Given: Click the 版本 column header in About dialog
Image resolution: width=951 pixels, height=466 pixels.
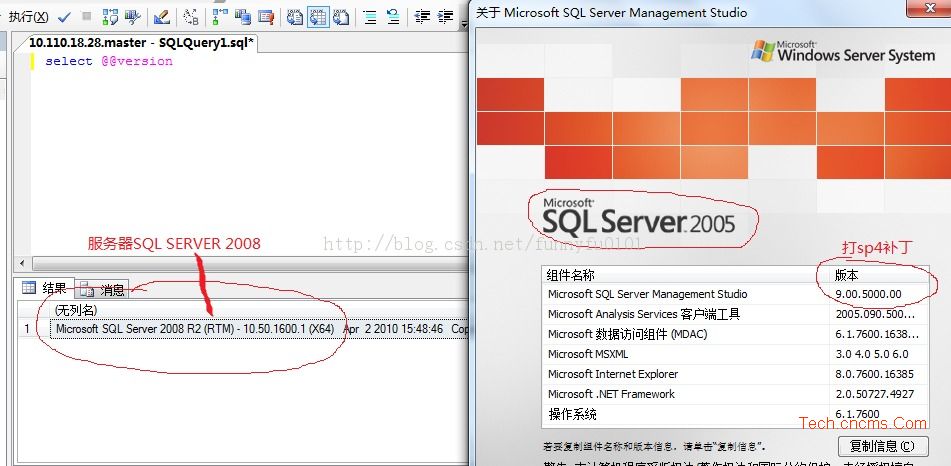Looking at the screenshot, I should click(879, 275).
